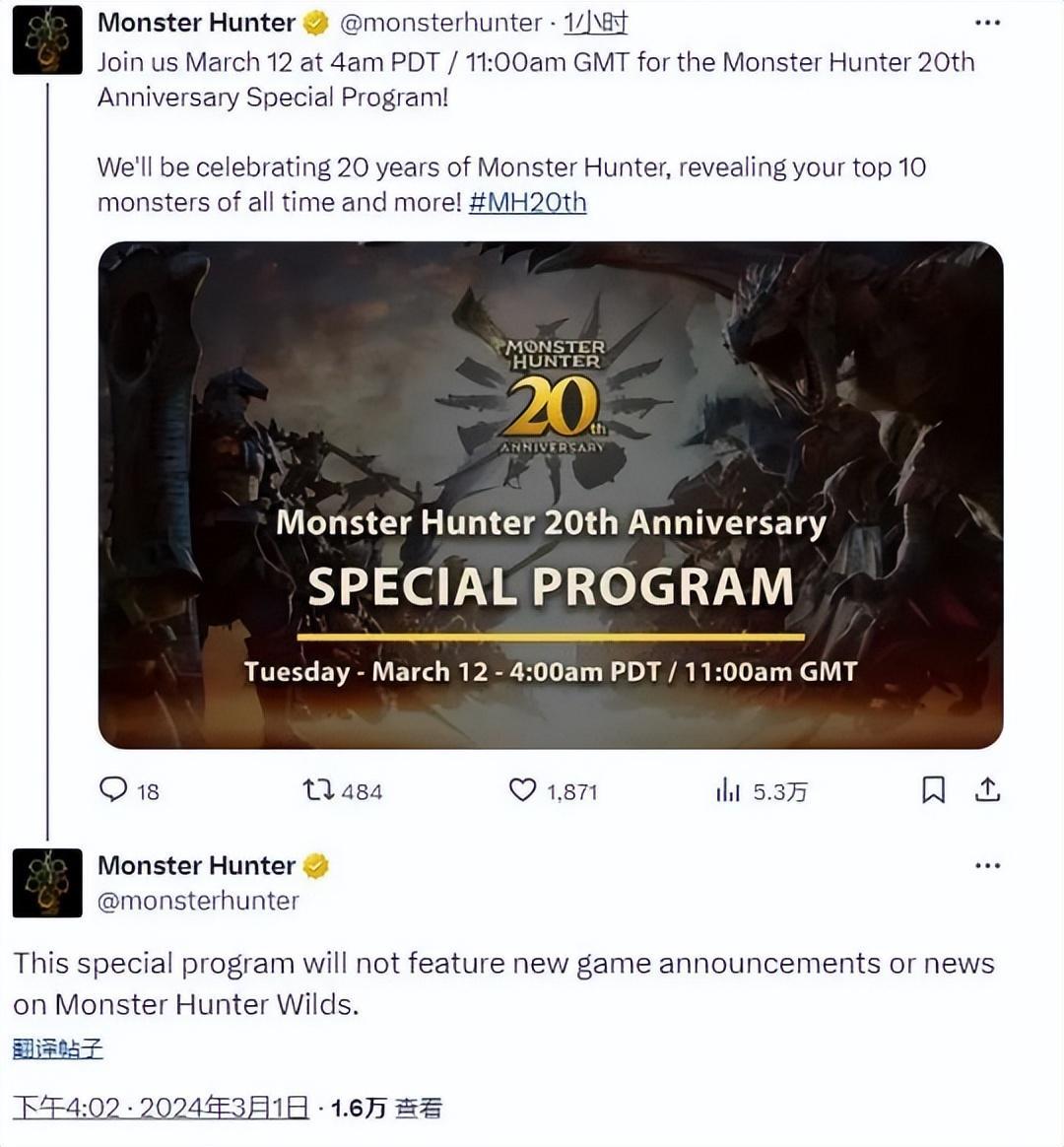Share the tweet using the upload icon
The height and width of the screenshot is (1147, 1064).
click(987, 789)
